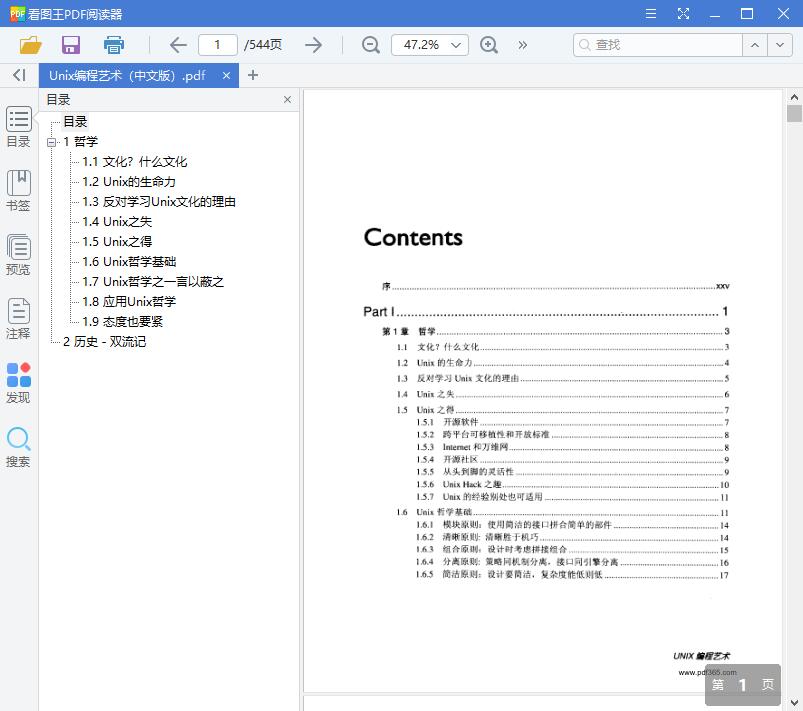The height and width of the screenshot is (711, 803).
Task: Click '1.6 Unix 哲学基础' line in page
Action: point(562,512)
